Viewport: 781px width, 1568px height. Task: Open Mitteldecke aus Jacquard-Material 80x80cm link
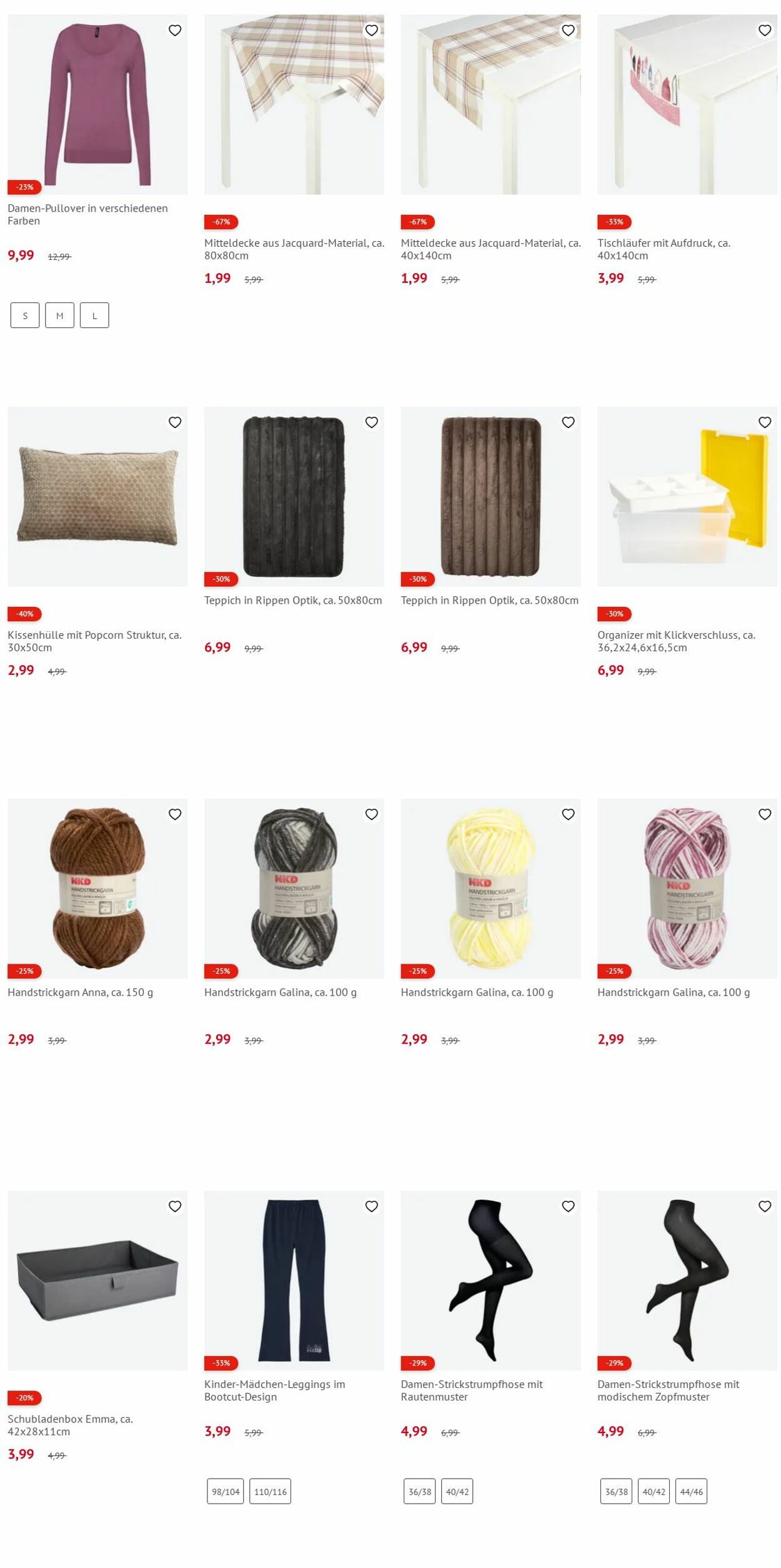[x=294, y=249]
